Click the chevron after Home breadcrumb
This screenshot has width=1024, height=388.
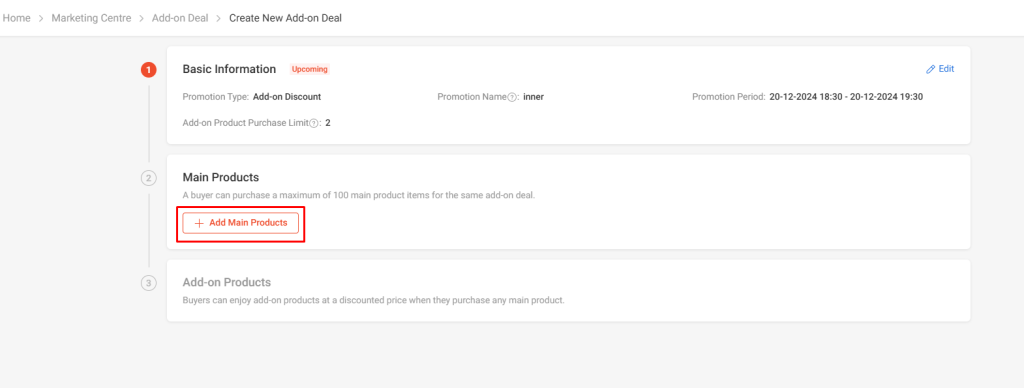[x=41, y=18]
